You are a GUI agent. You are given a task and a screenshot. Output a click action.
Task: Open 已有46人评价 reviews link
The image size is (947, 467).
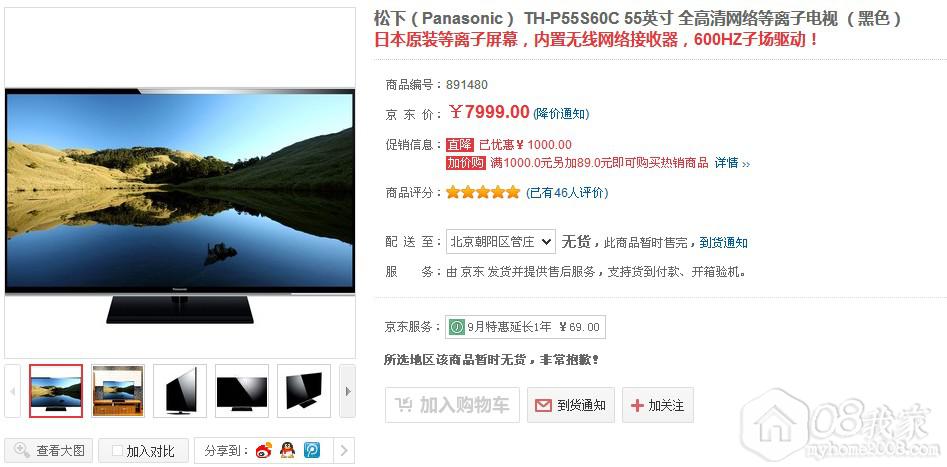567,193
